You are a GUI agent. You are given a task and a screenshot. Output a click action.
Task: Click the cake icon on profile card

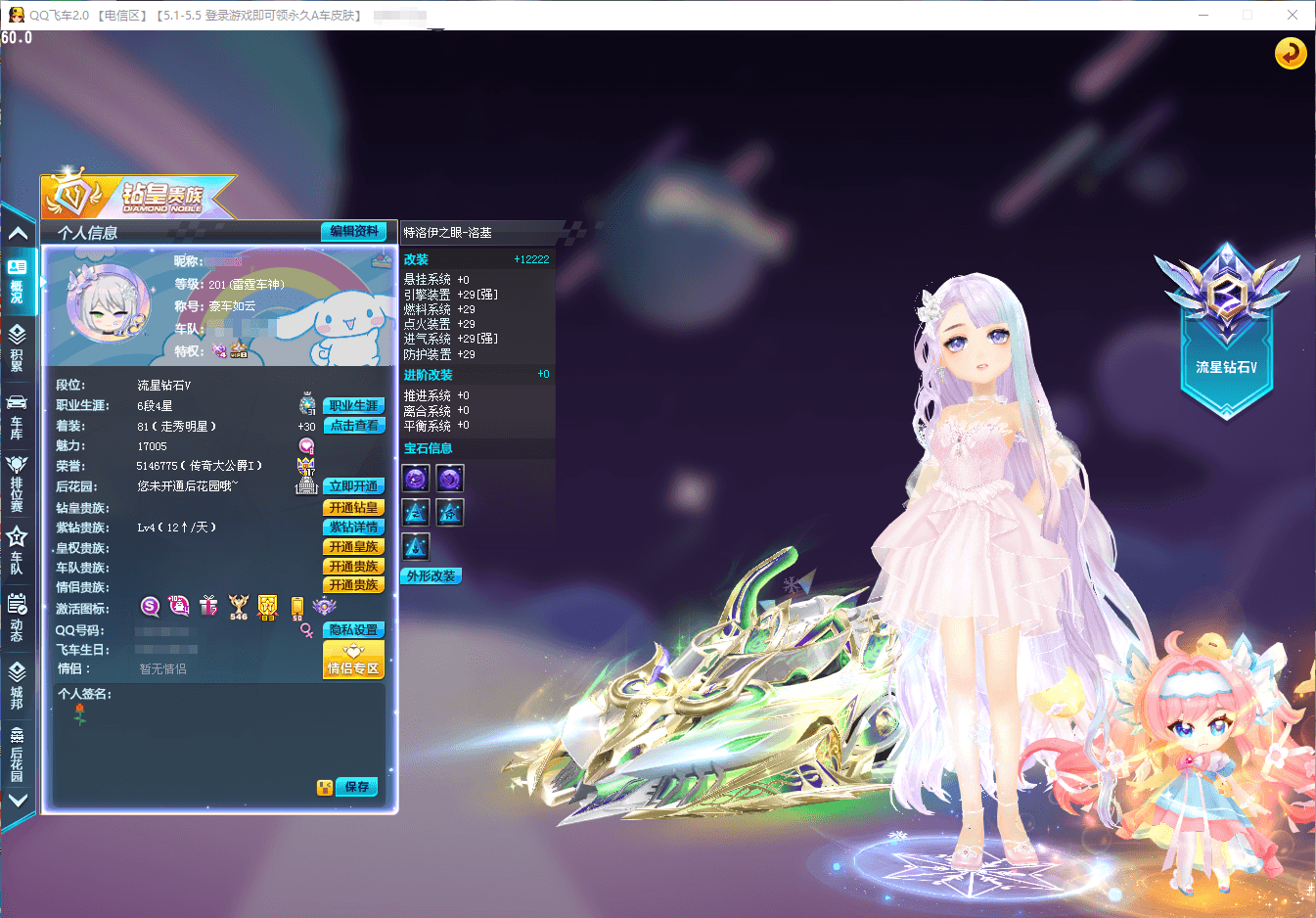pyautogui.click(x=382, y=260)
